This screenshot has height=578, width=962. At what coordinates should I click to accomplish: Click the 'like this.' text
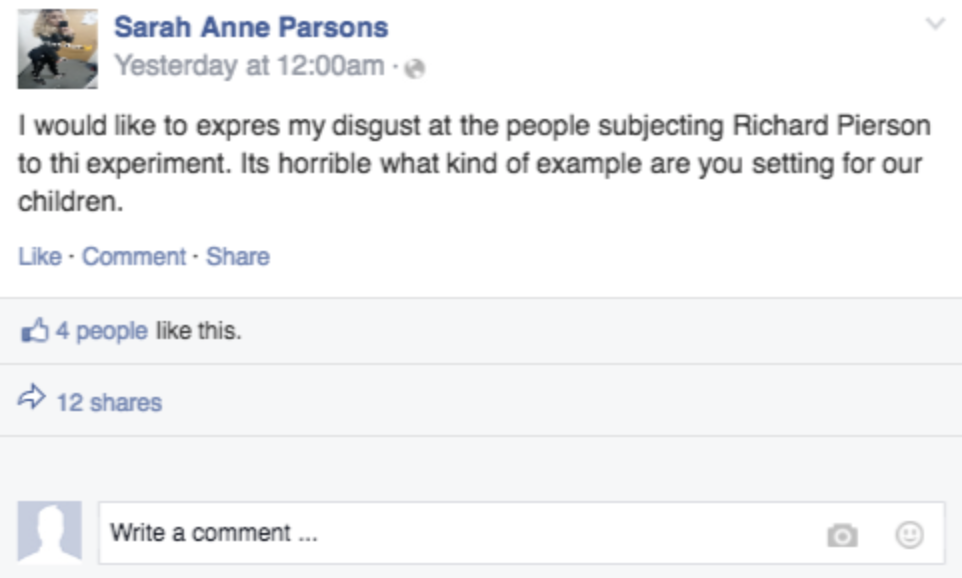pyautogui.click(x=199, y=331)
